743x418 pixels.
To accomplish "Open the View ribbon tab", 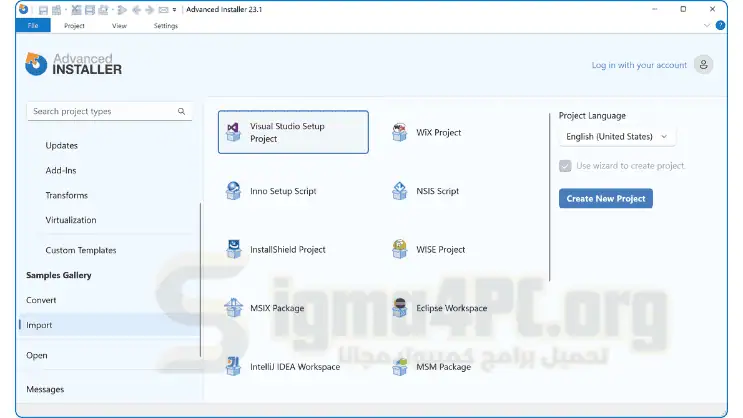I will pyautogui.click(x=119, y=26).
